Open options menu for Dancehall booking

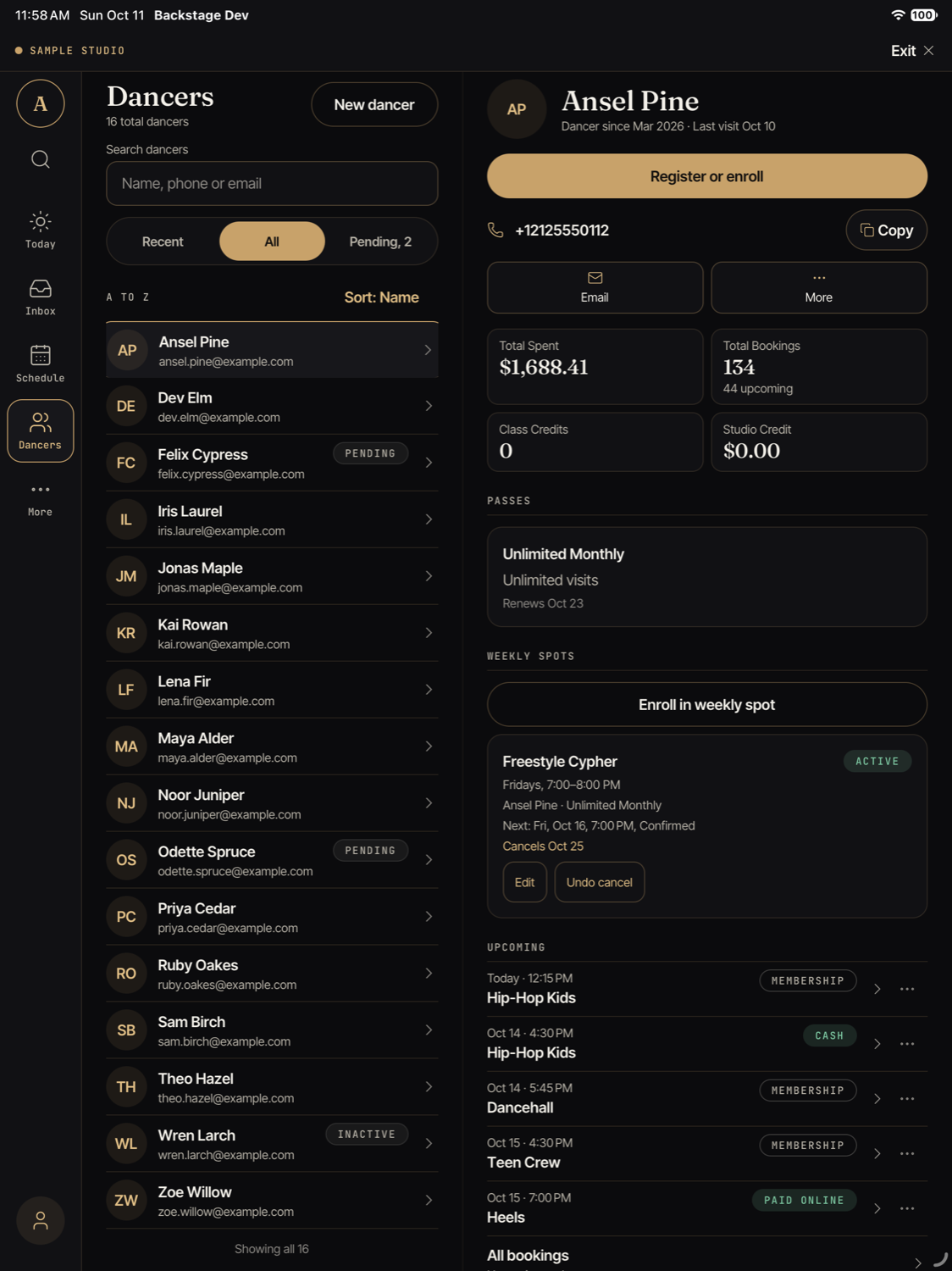907,1099
